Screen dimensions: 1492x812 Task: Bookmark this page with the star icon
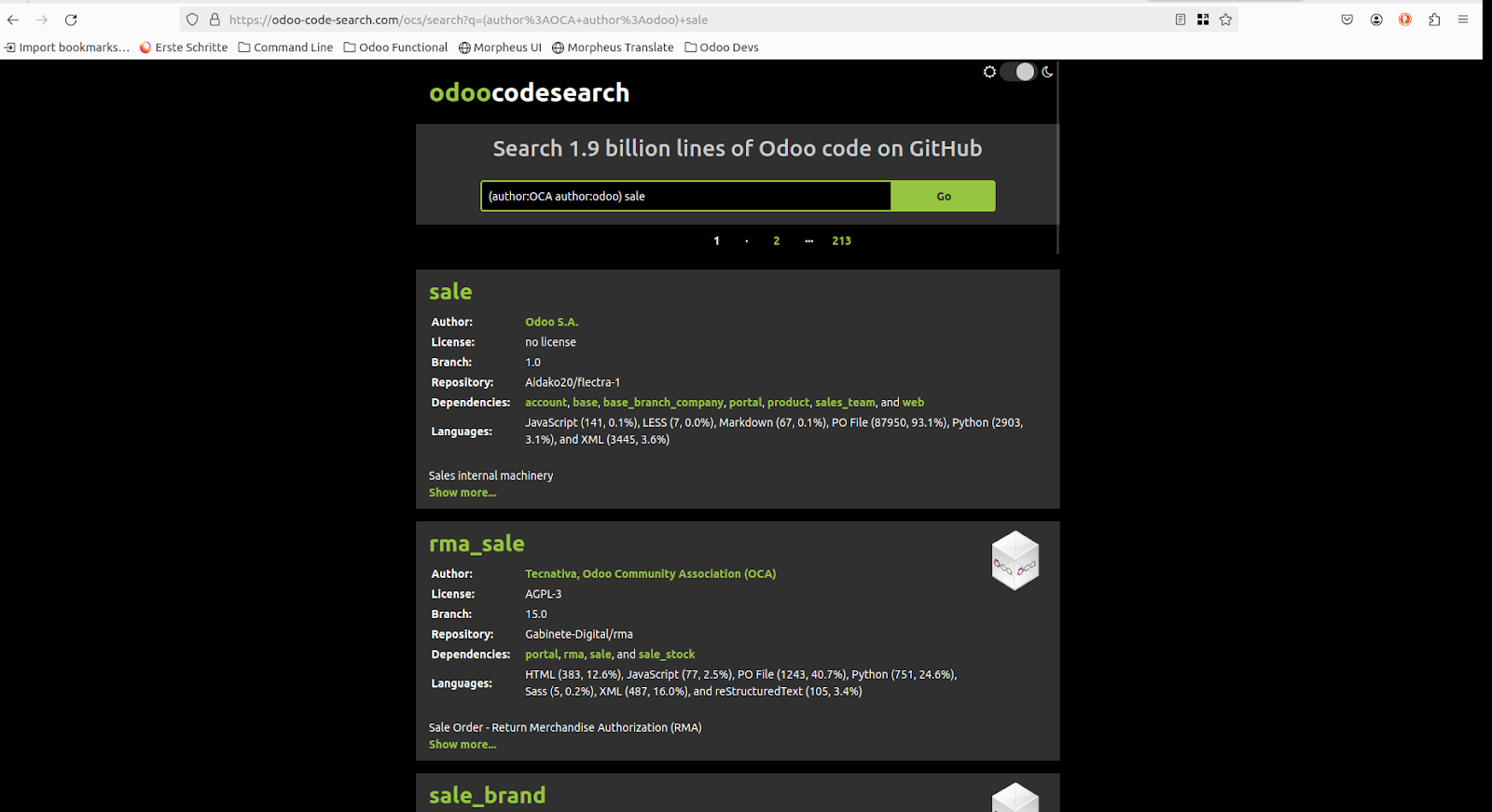click(1225, 20)
